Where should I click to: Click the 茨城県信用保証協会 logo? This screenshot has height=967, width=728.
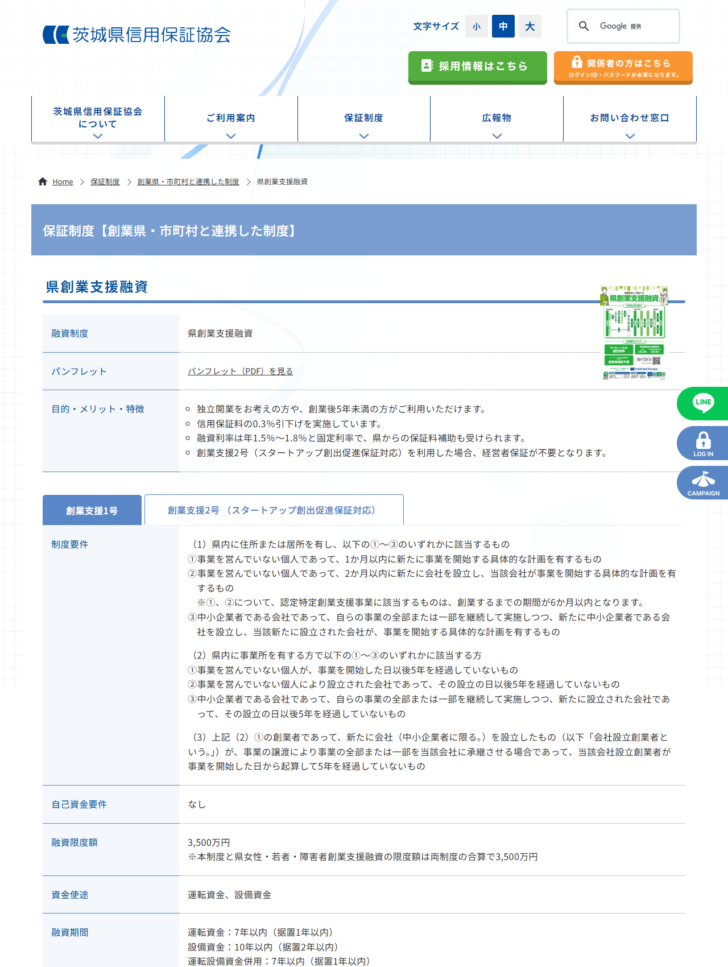[136, 35]
